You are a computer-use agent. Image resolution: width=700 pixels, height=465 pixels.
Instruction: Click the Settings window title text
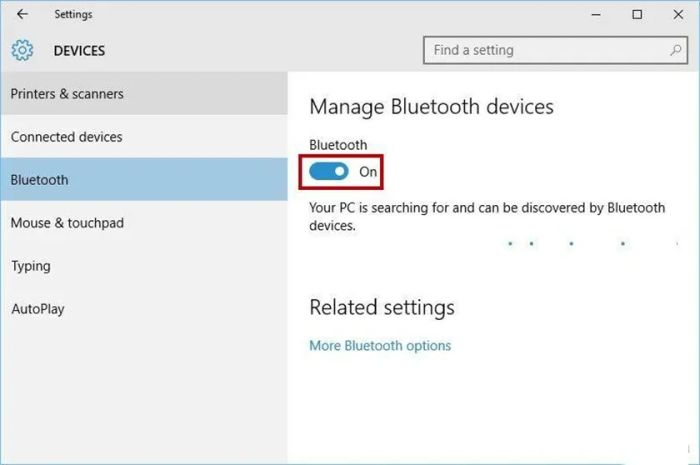tap(73, 15)
